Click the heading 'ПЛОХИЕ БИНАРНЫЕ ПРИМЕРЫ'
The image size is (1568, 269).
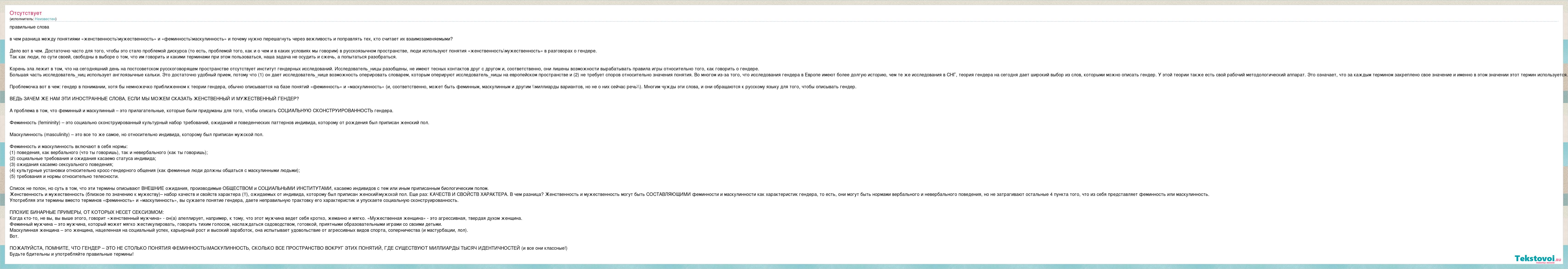(86, 212)
